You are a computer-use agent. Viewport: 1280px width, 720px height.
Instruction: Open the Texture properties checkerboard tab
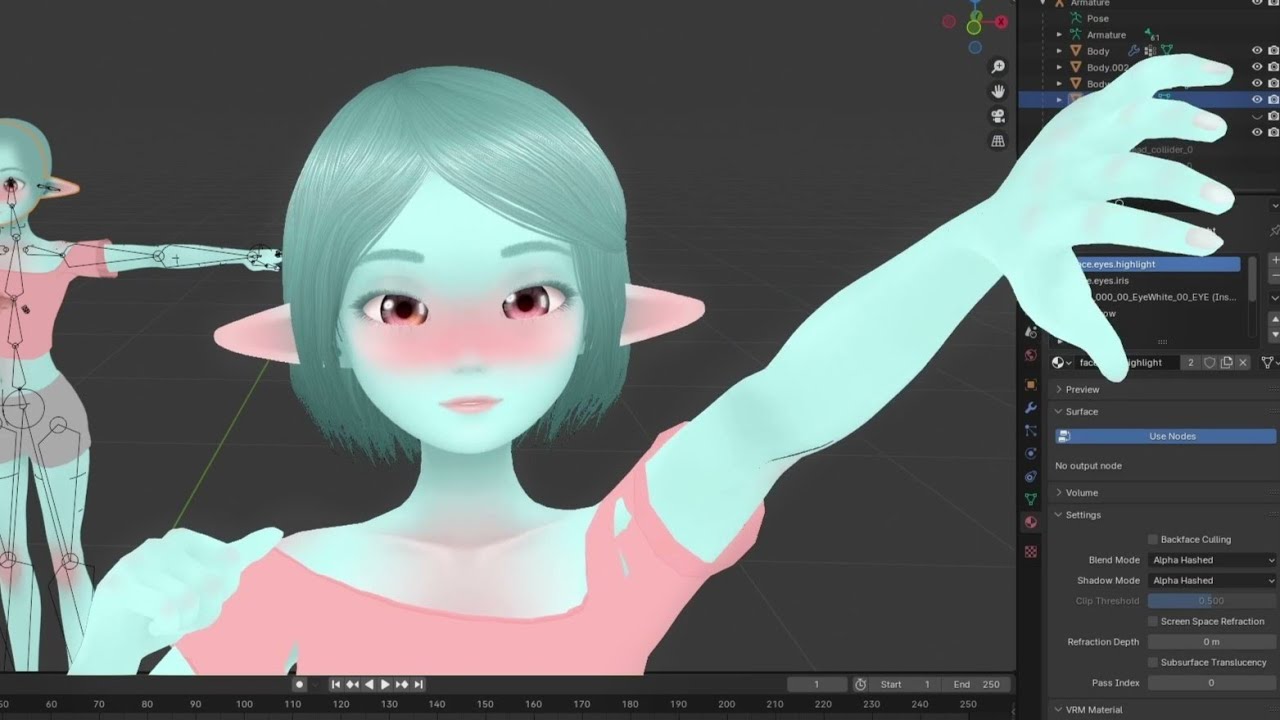click(x=1031, y=551)
